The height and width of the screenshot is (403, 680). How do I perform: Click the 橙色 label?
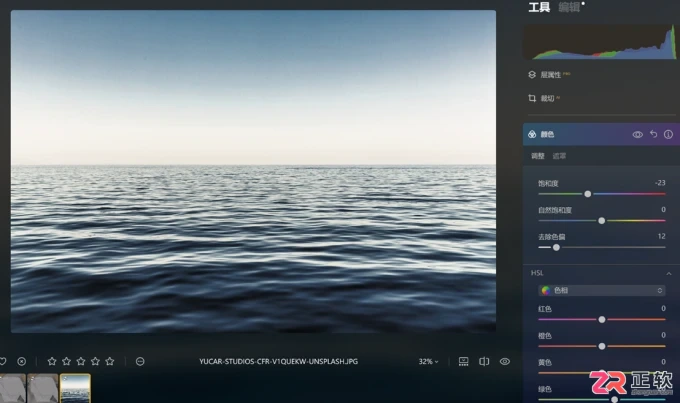[x=545, y=336]
